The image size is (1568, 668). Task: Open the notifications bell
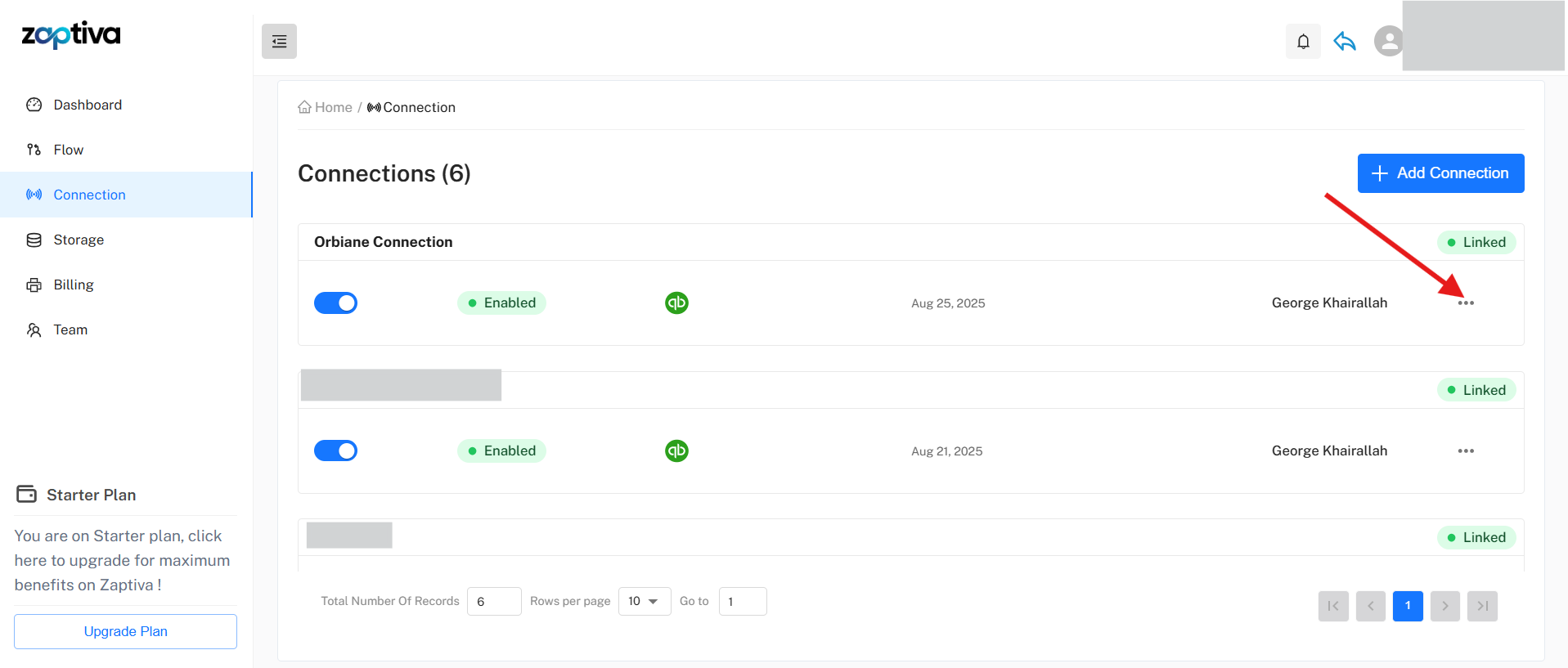click(x=1303, y=42)
